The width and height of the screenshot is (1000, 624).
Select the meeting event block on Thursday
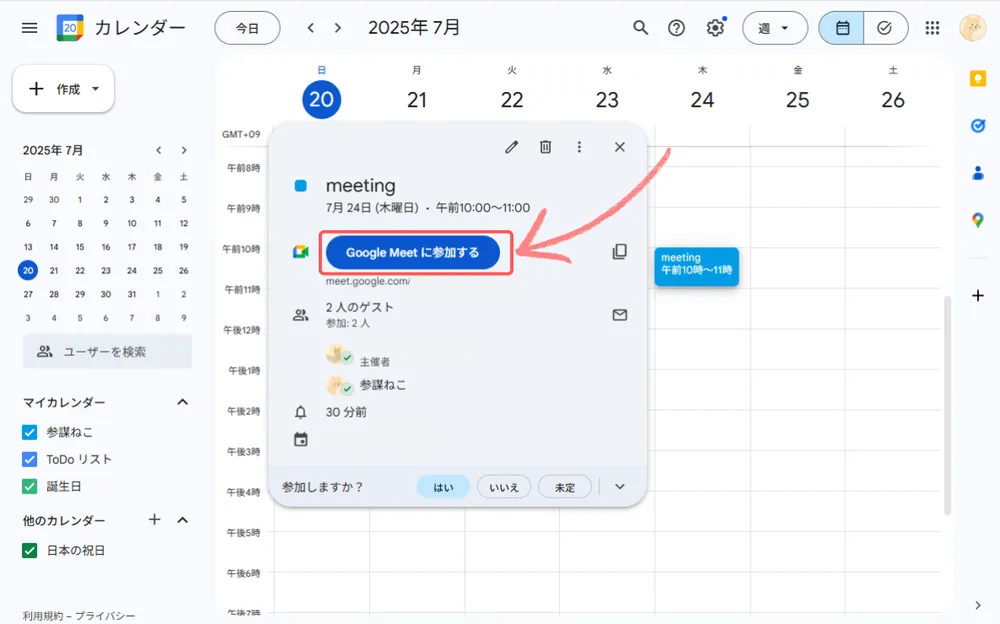(696, 266)
